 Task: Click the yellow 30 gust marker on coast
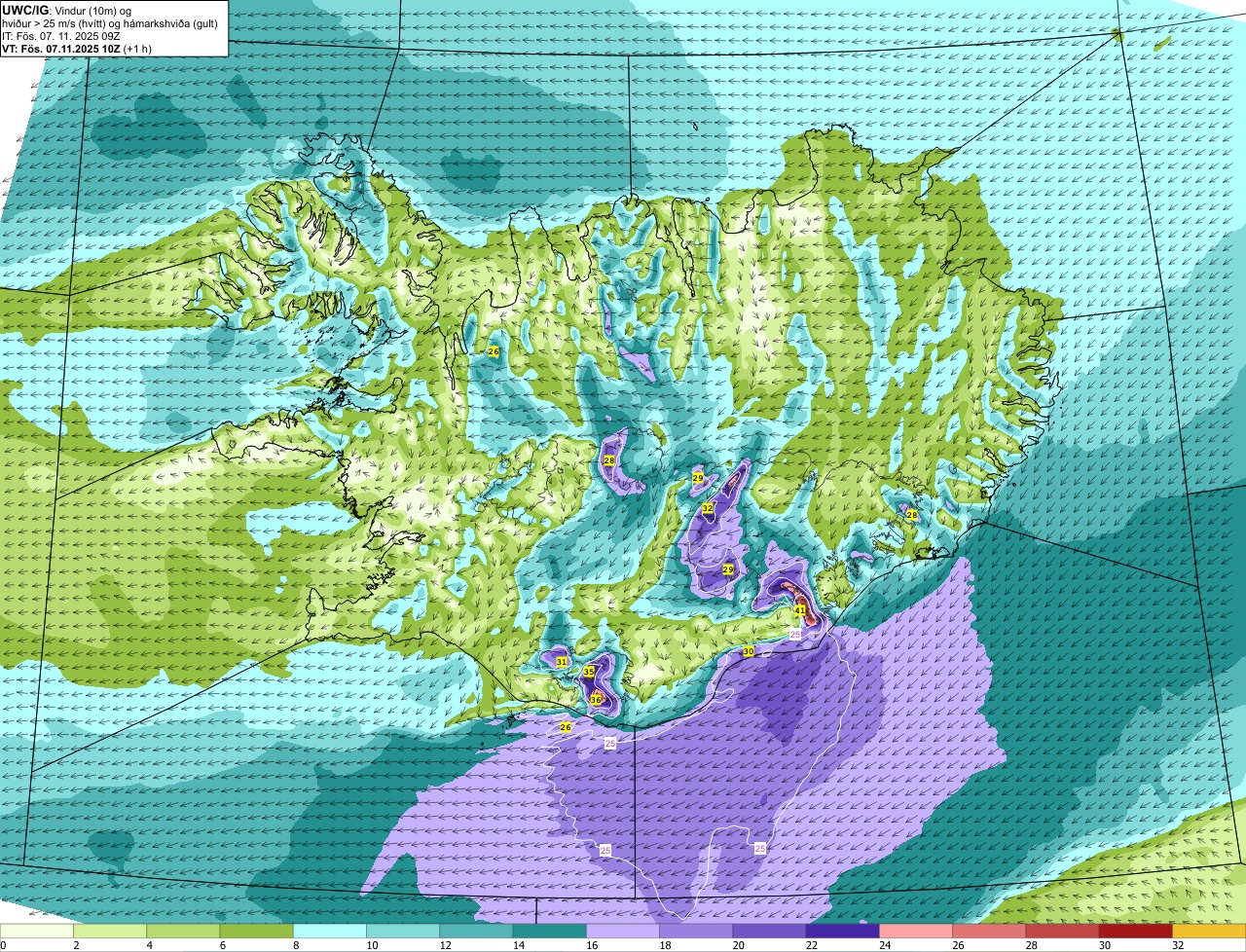(x=749, y=651)
